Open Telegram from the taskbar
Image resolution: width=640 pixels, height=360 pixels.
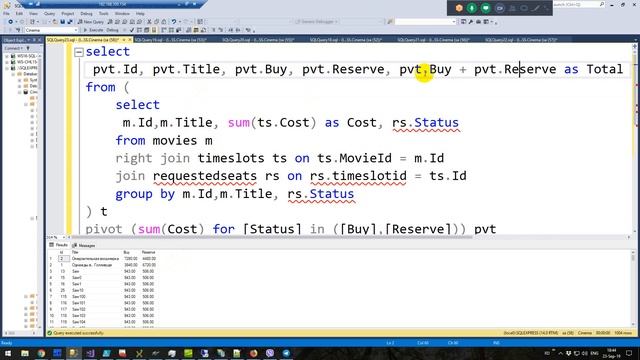[x=286, y=353]
